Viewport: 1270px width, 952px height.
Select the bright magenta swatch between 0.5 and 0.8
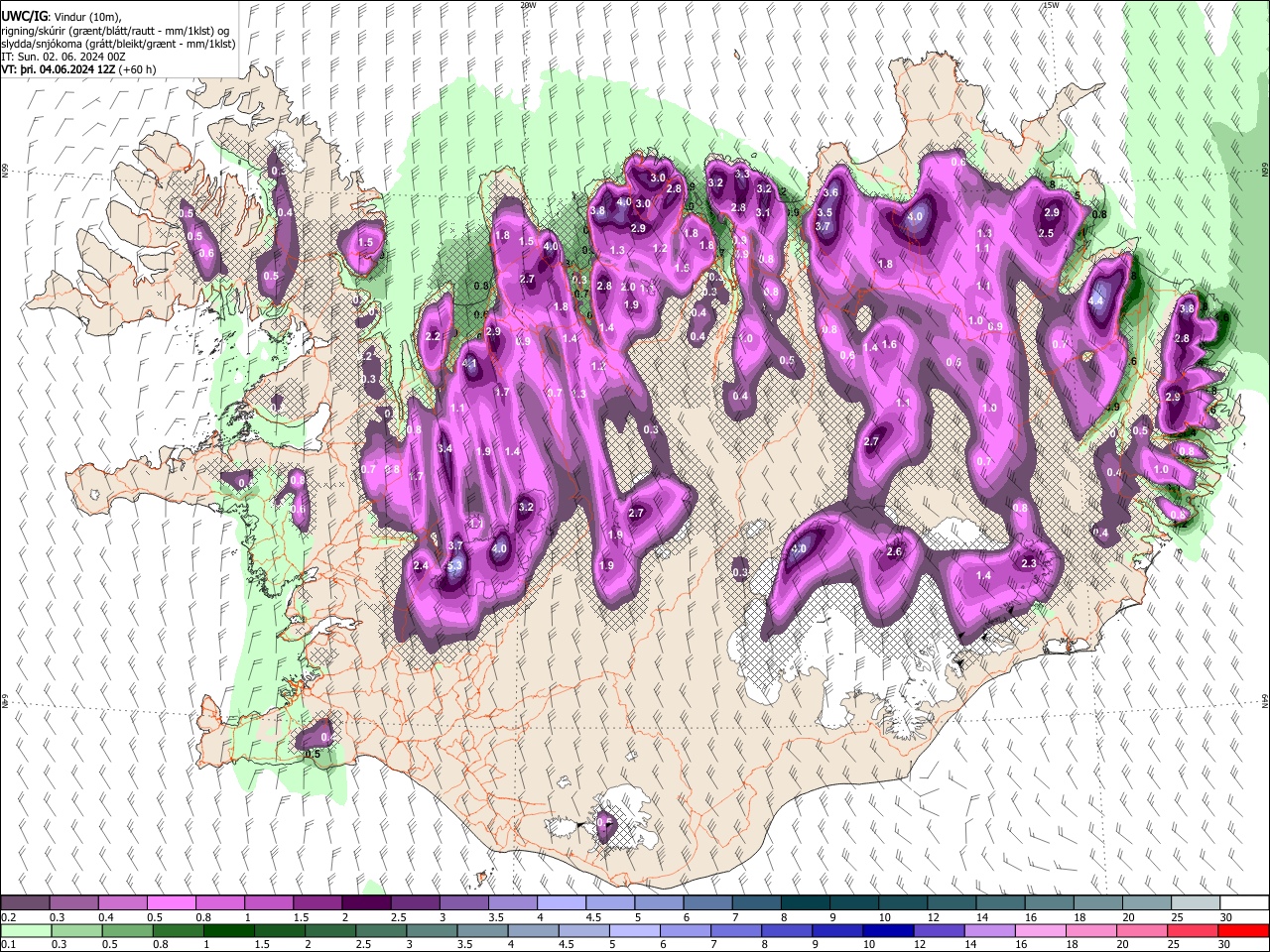point(170,902)
